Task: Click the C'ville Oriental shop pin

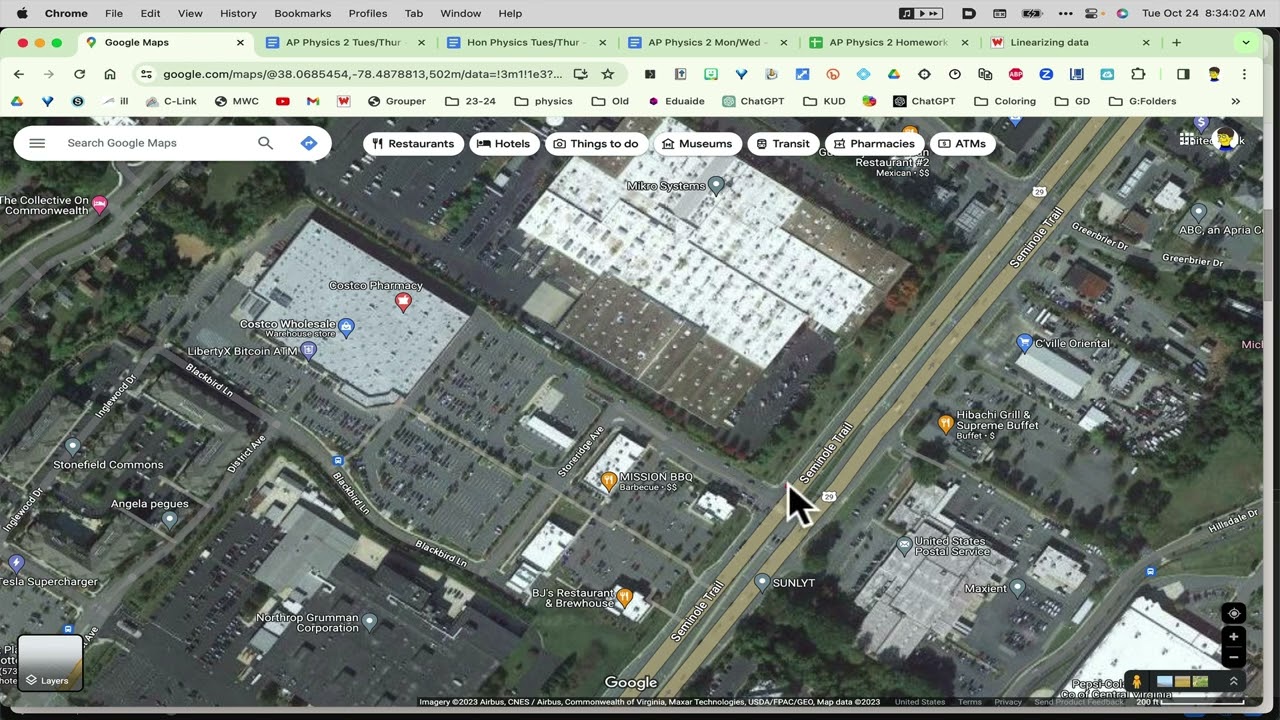Action: (1024, 343)
